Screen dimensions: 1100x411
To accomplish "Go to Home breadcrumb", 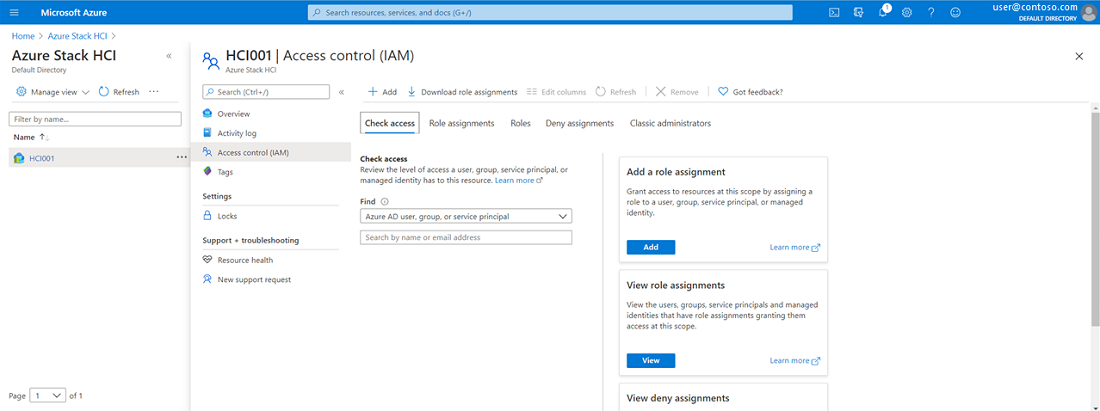I will click(22, 36).
